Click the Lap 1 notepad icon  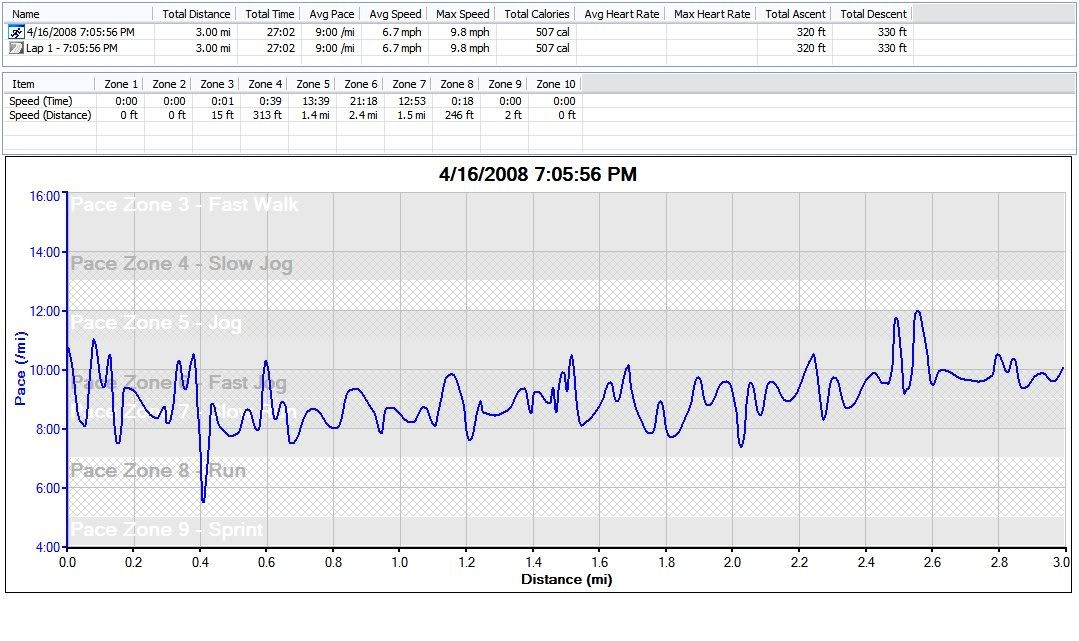[16, 48]
